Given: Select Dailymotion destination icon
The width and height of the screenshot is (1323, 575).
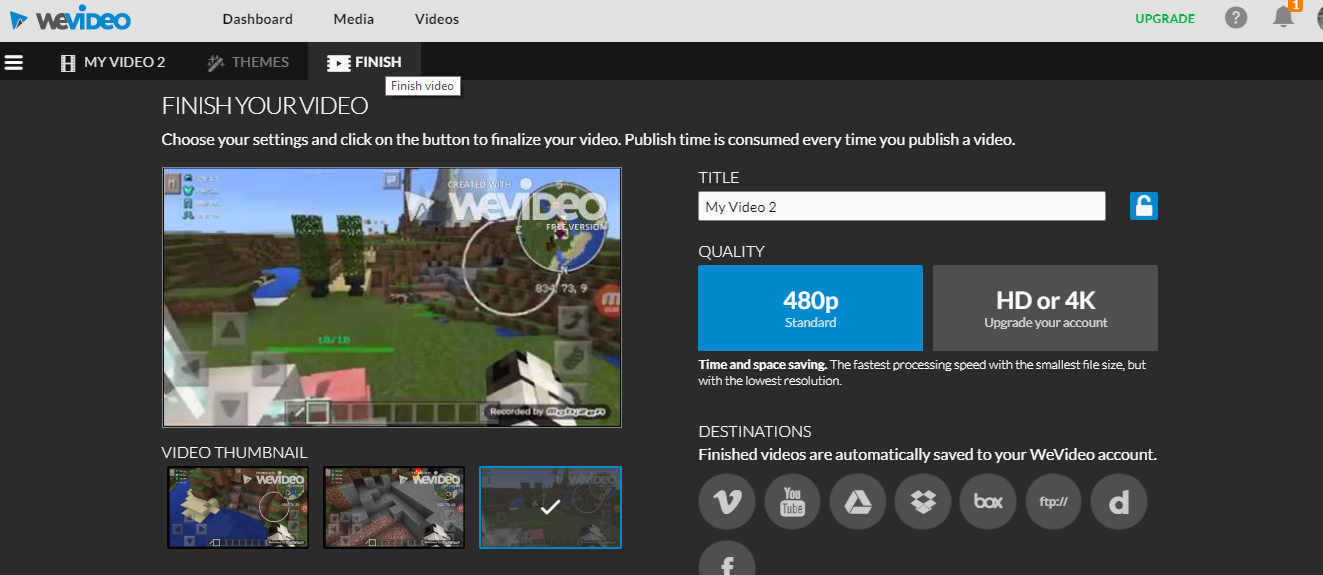Looking at the screenshot, I should [x=1119, y=502].
